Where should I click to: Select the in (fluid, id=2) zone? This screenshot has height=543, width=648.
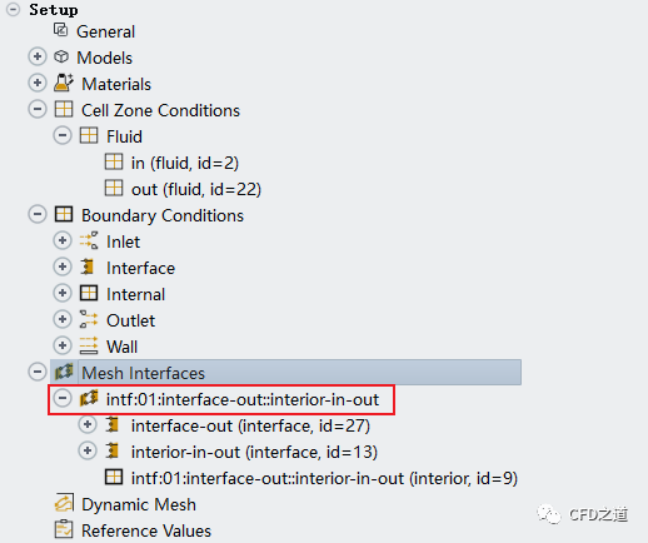pos(184,163)
